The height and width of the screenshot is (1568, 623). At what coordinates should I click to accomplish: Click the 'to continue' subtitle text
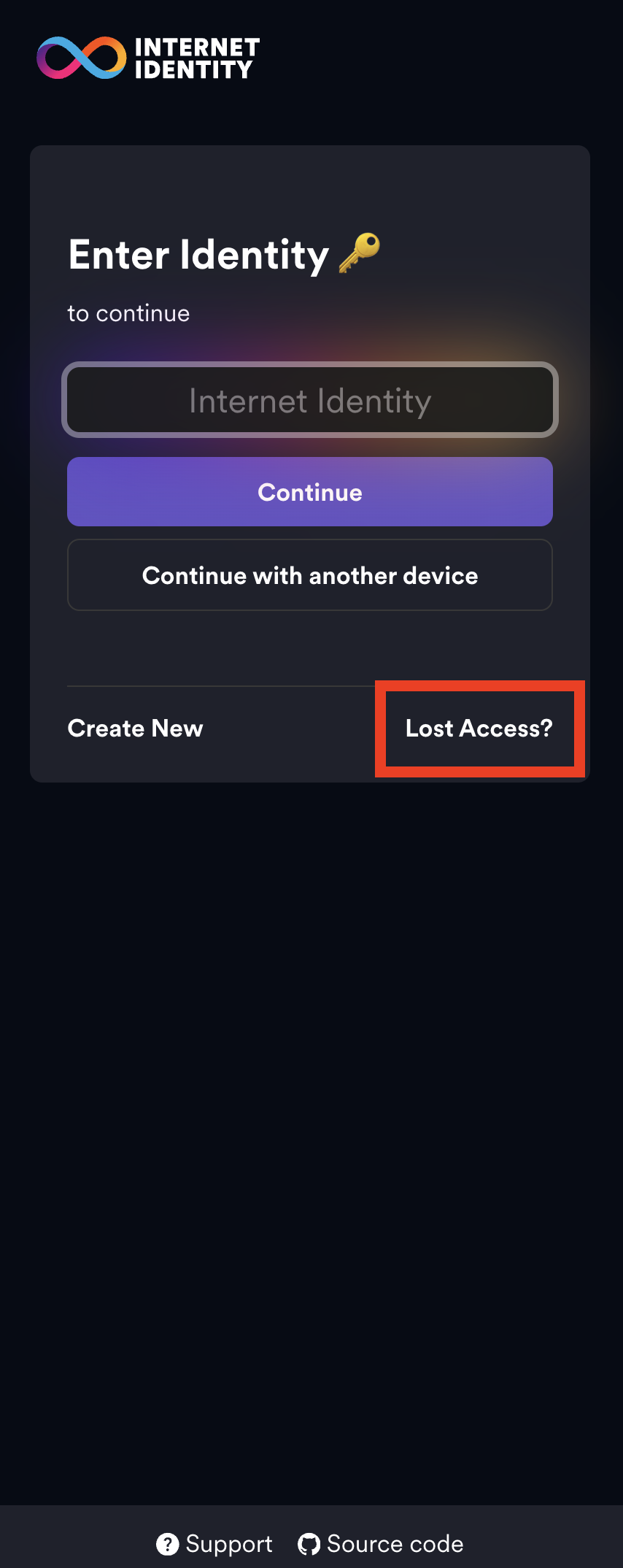pyautogui.click(x=128, y=313)
